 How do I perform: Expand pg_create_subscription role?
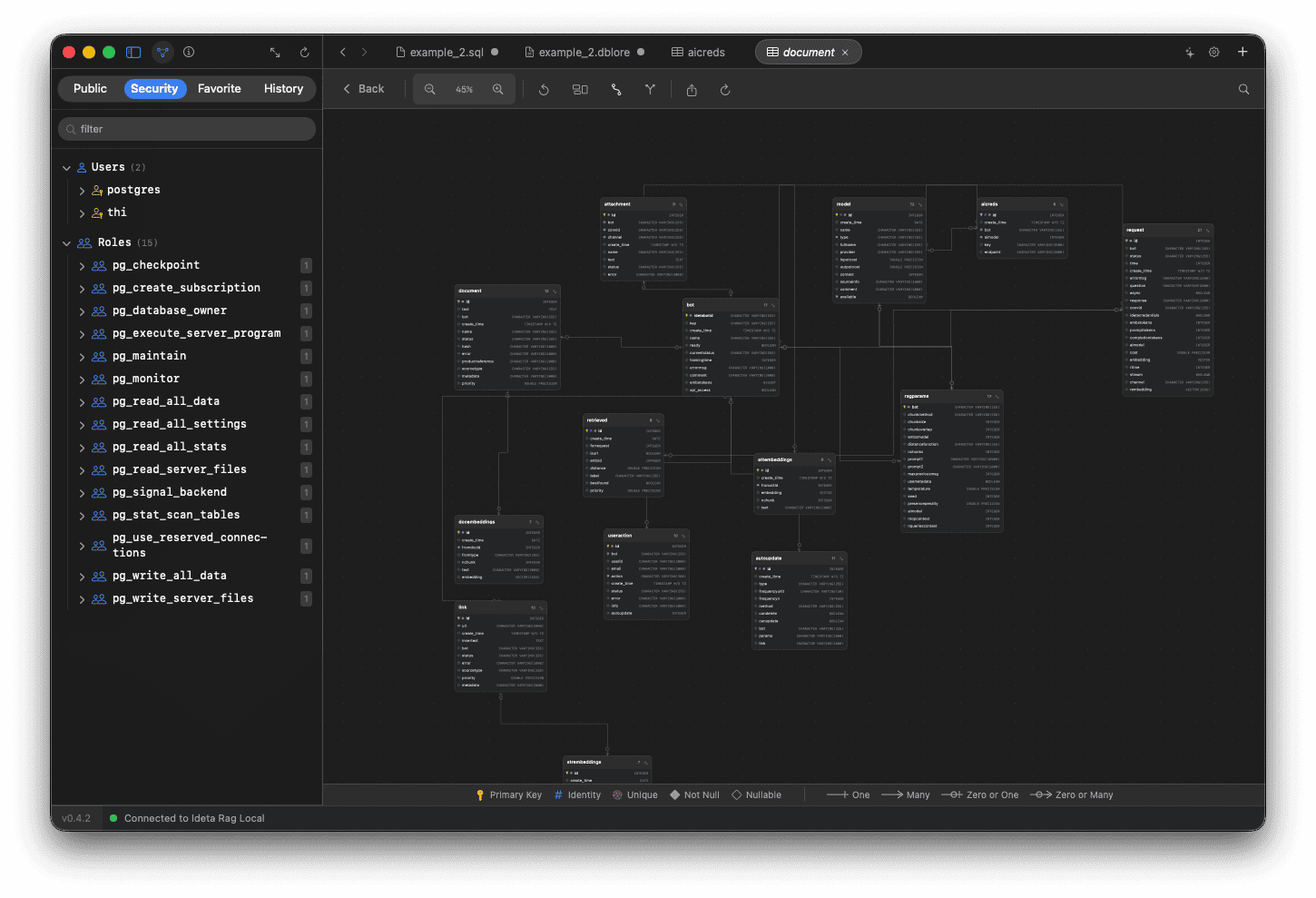pyautogui.click(x=82, y=289)
